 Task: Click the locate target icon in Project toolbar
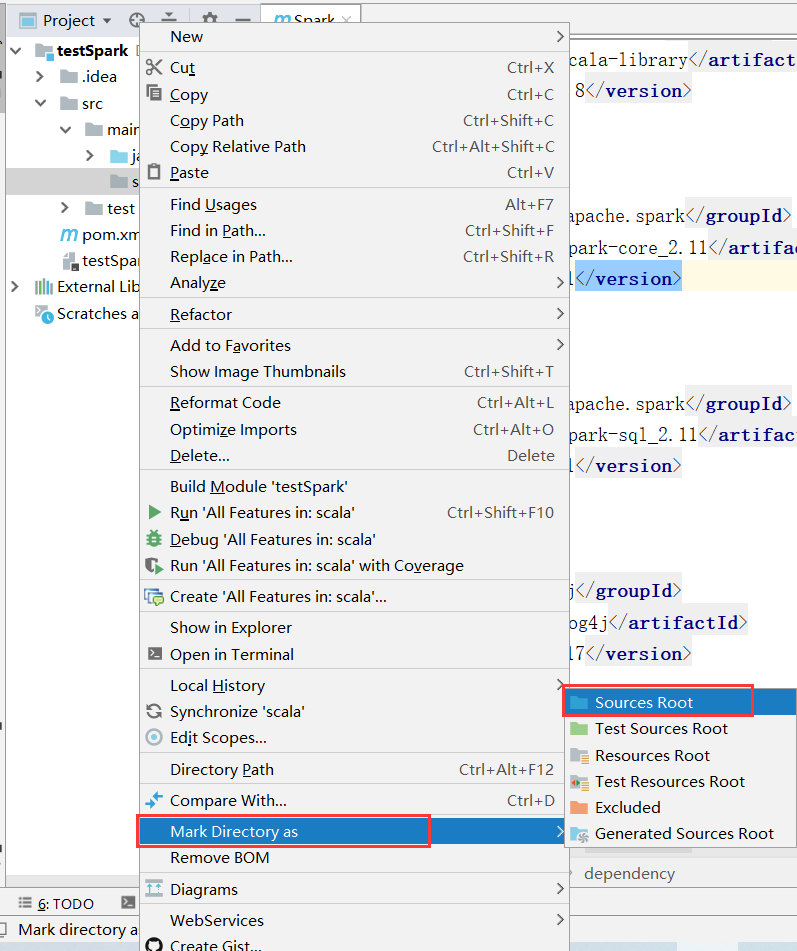click(x=136, y=20)
